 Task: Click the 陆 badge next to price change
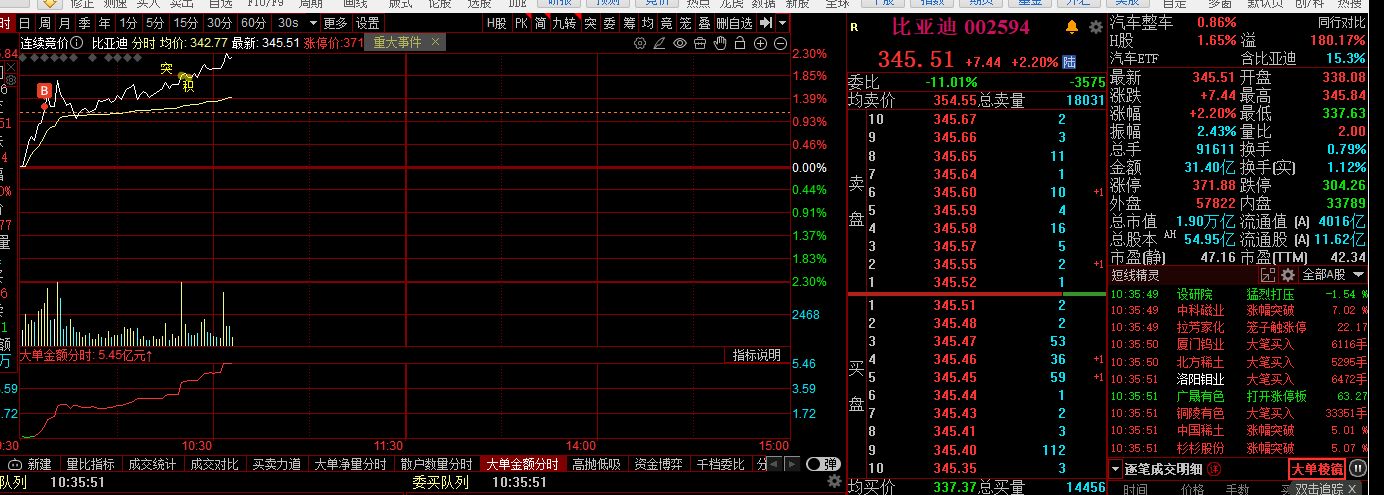point(1069,61)
